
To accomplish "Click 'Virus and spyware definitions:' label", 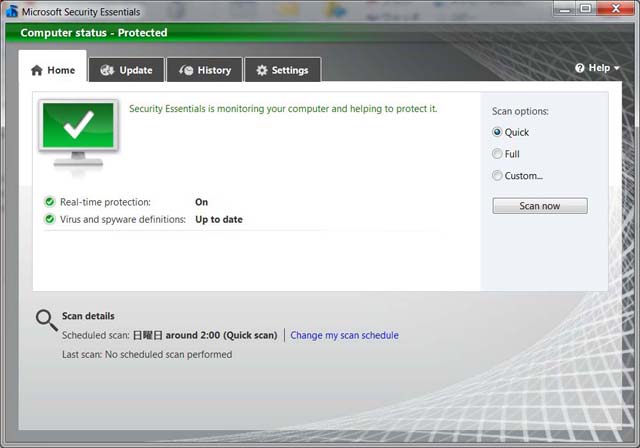I will (x=123, y=220).
